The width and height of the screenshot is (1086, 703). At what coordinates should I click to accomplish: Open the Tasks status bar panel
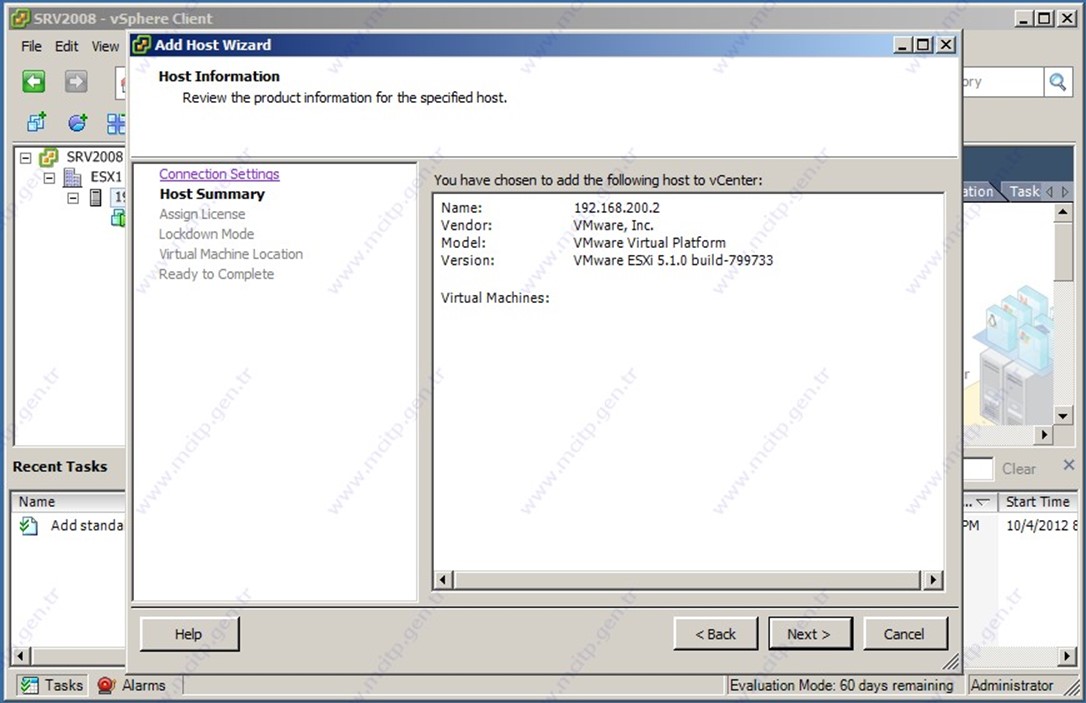coord(52,685)
